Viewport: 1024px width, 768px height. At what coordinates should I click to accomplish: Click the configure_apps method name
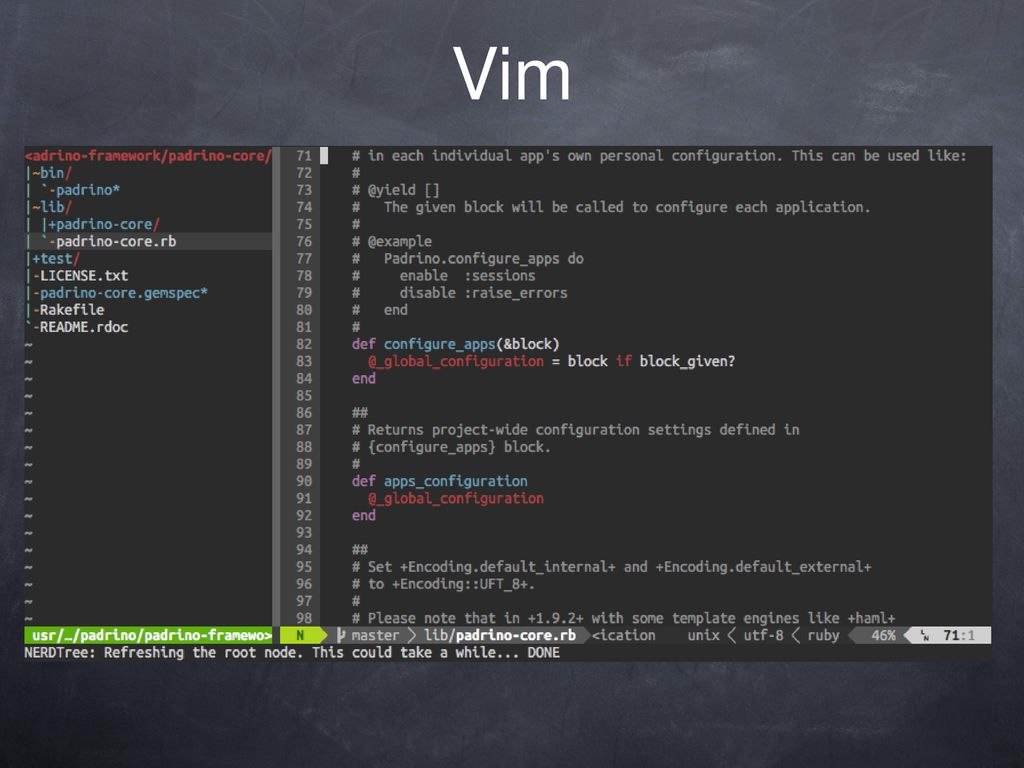click(x=439, y=344)
